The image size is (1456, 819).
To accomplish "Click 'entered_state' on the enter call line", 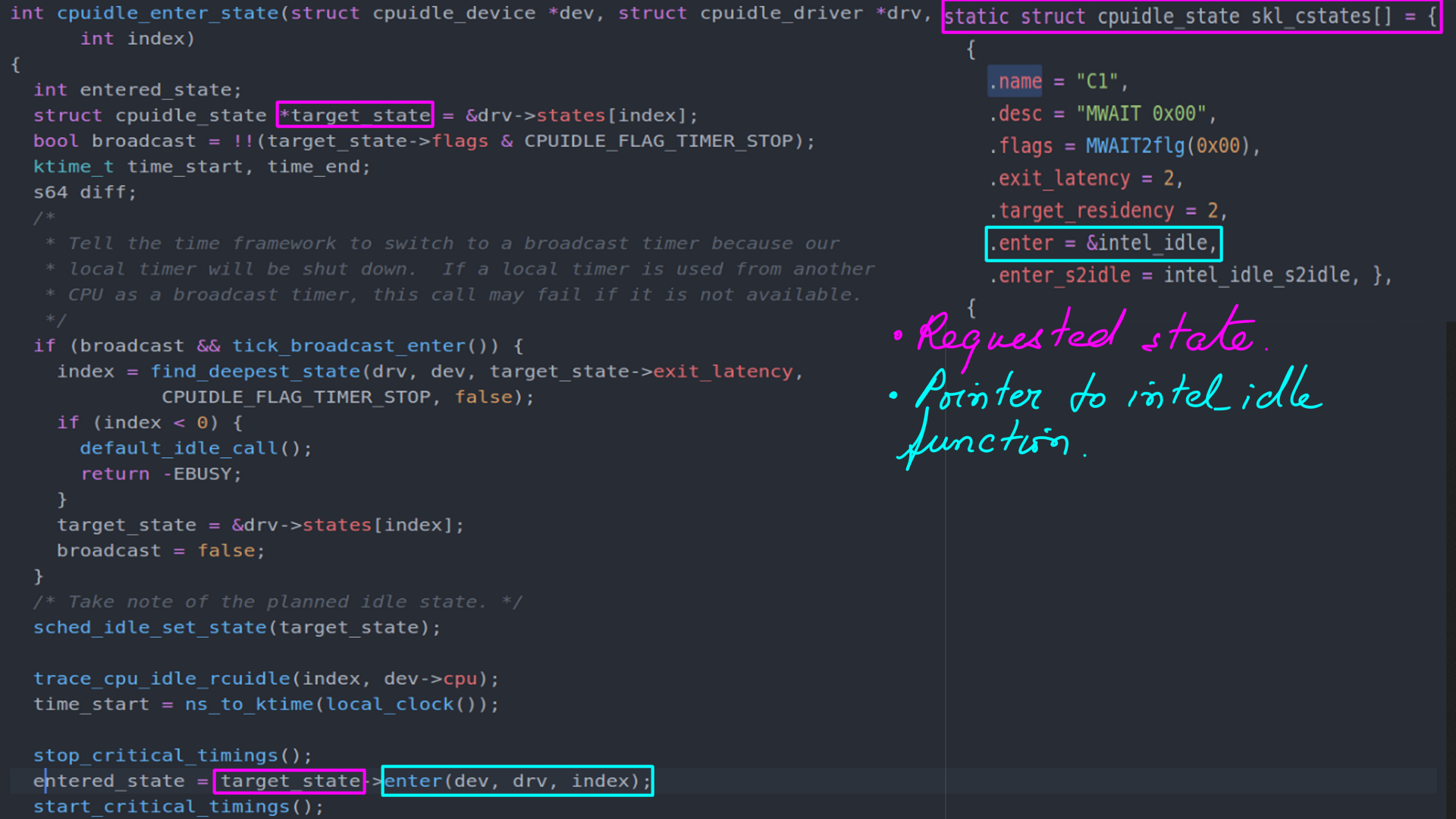I will pos(109,781).
